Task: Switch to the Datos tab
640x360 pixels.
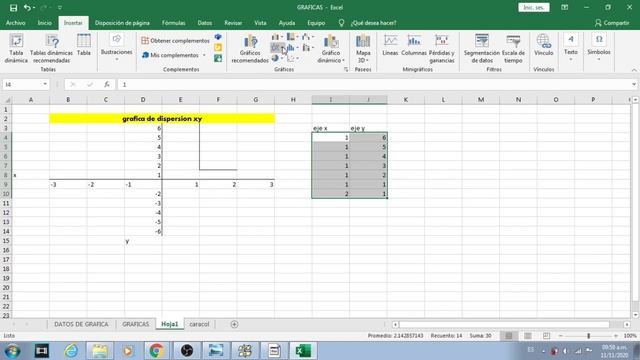Action: click(x=204, y=23)
